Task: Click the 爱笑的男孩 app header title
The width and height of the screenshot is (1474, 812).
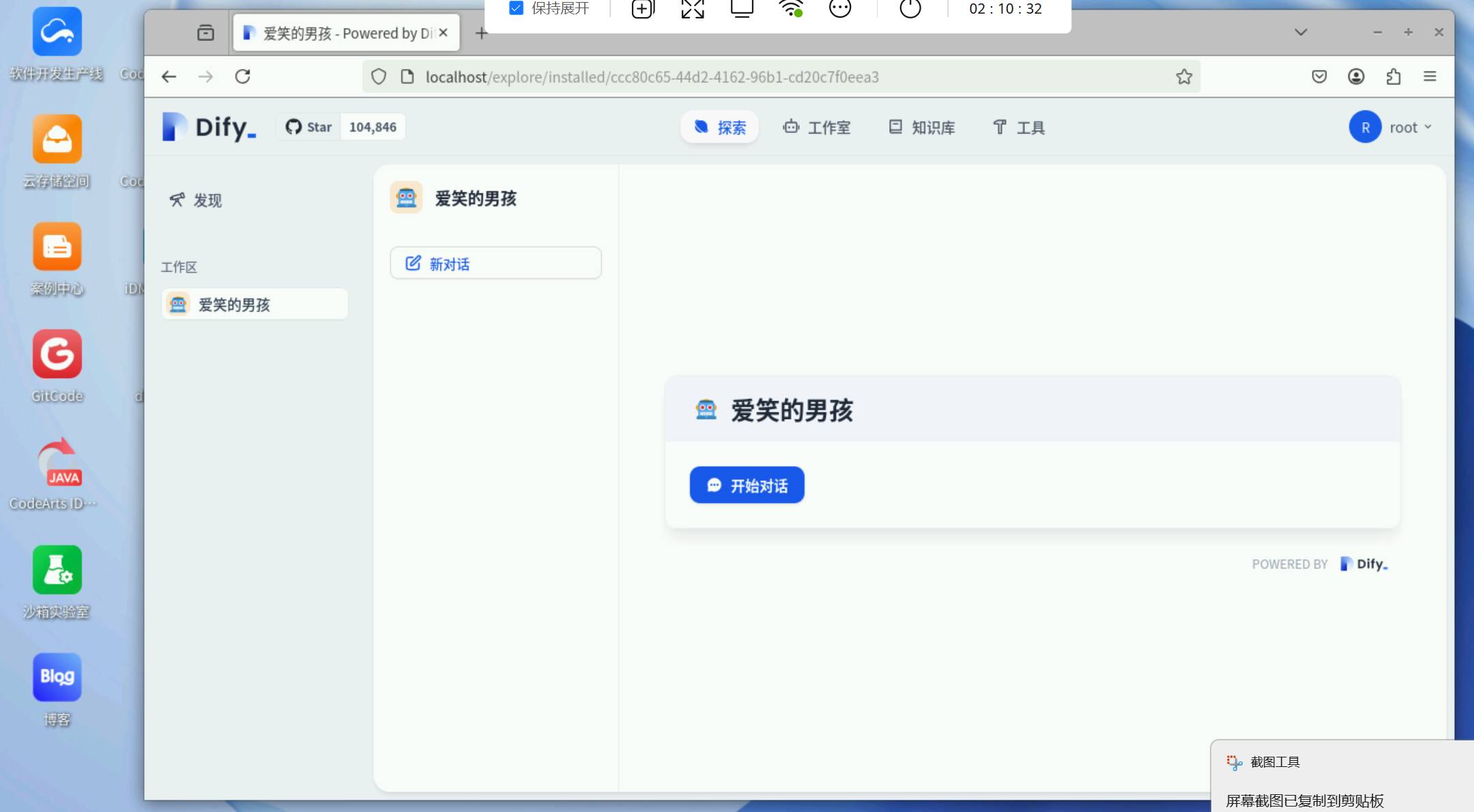Action: click(x=476, y=199)
